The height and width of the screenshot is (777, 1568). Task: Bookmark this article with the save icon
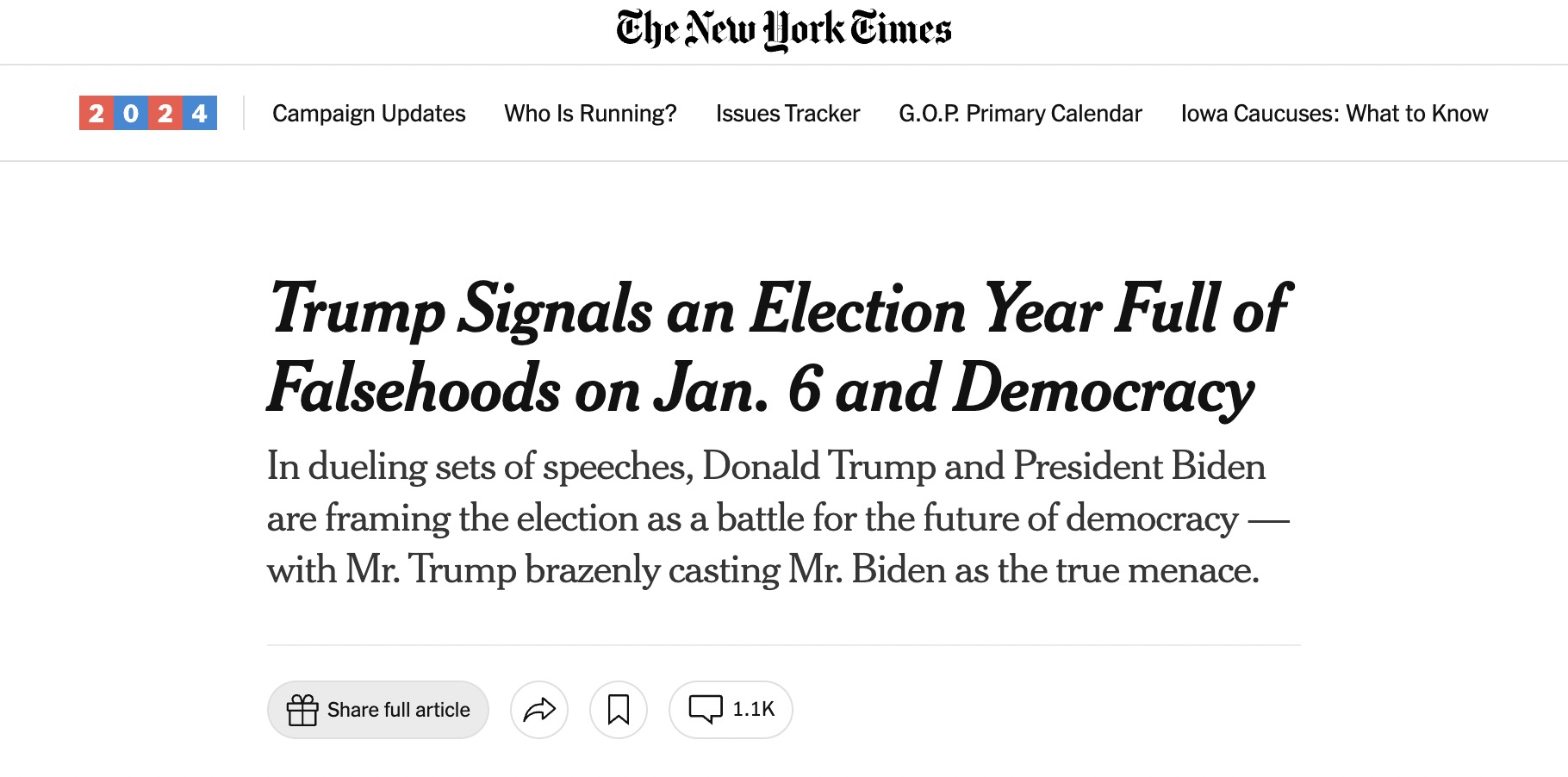click(x=619, y=710)
